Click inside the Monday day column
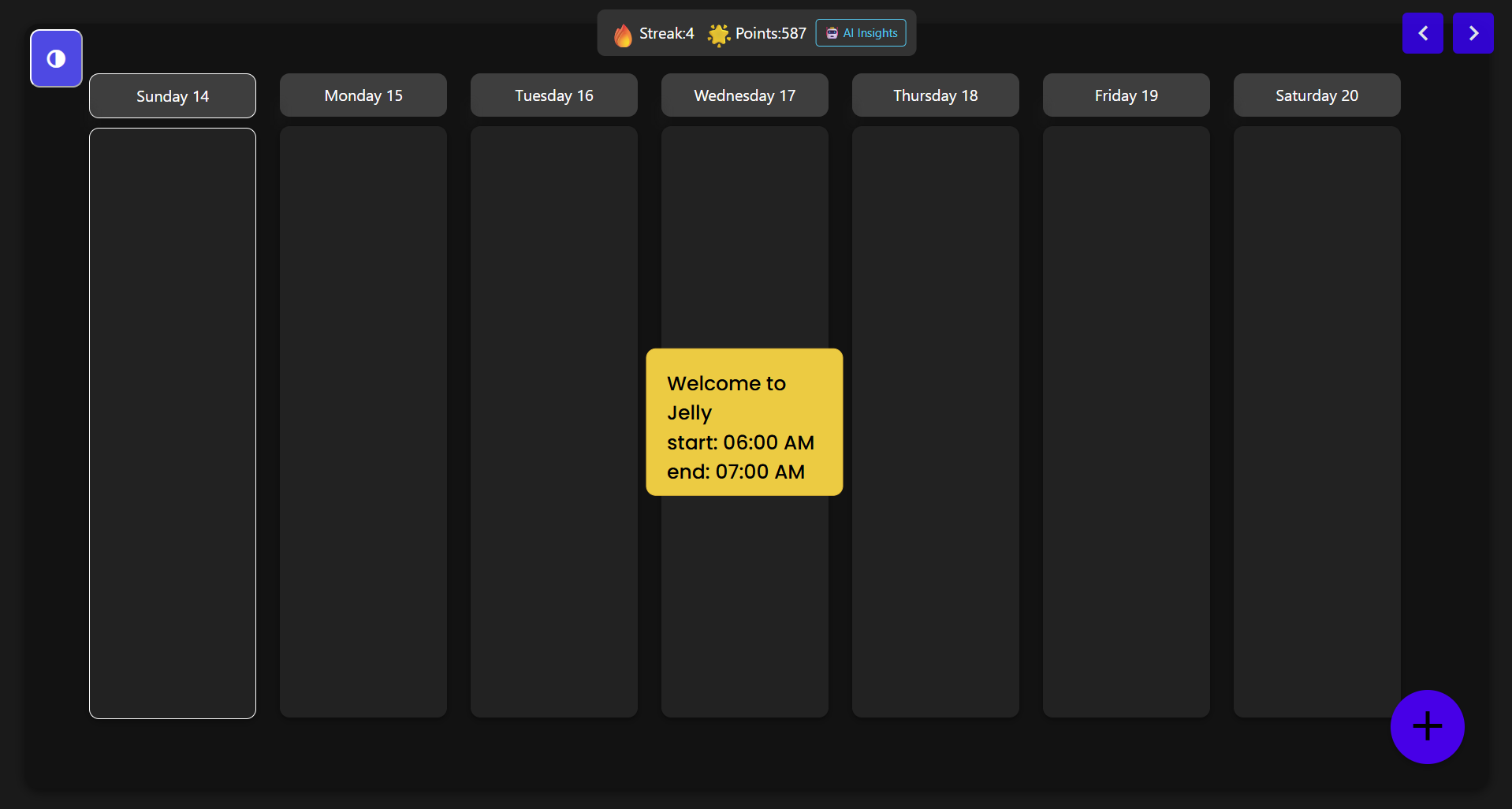The image size is (1512, 809). [x=363, y=423]
